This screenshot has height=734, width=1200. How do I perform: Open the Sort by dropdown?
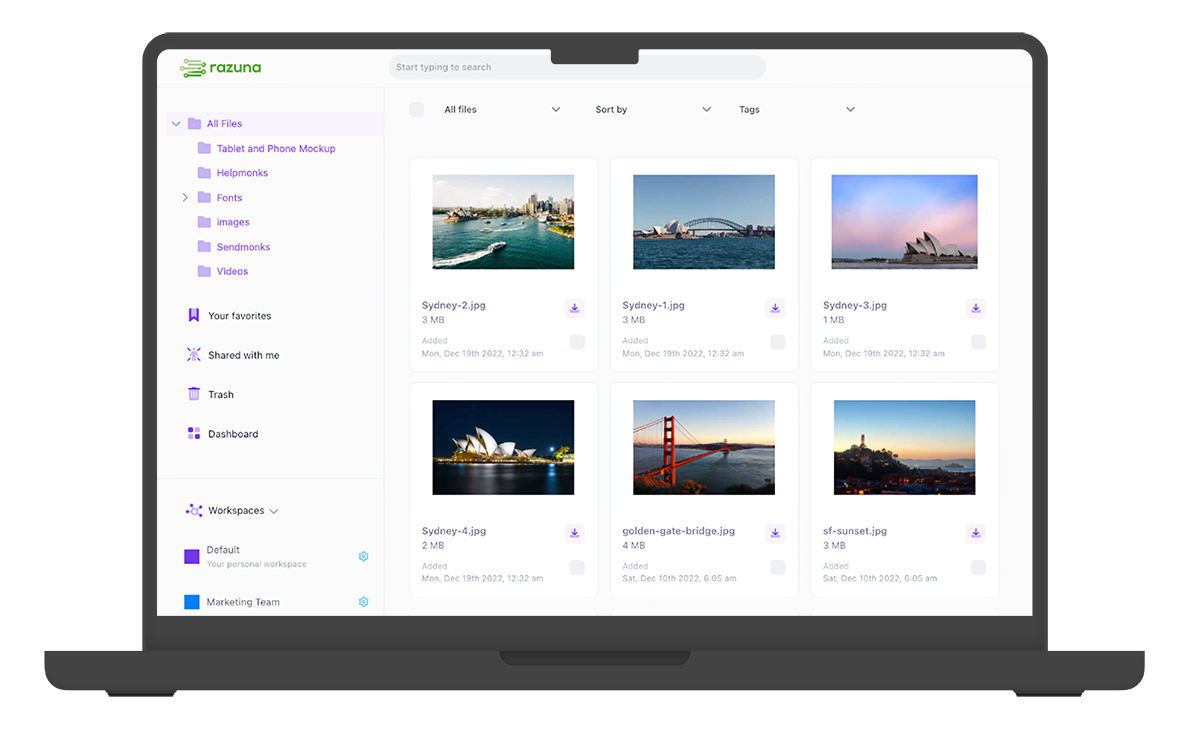pos(653,110)
